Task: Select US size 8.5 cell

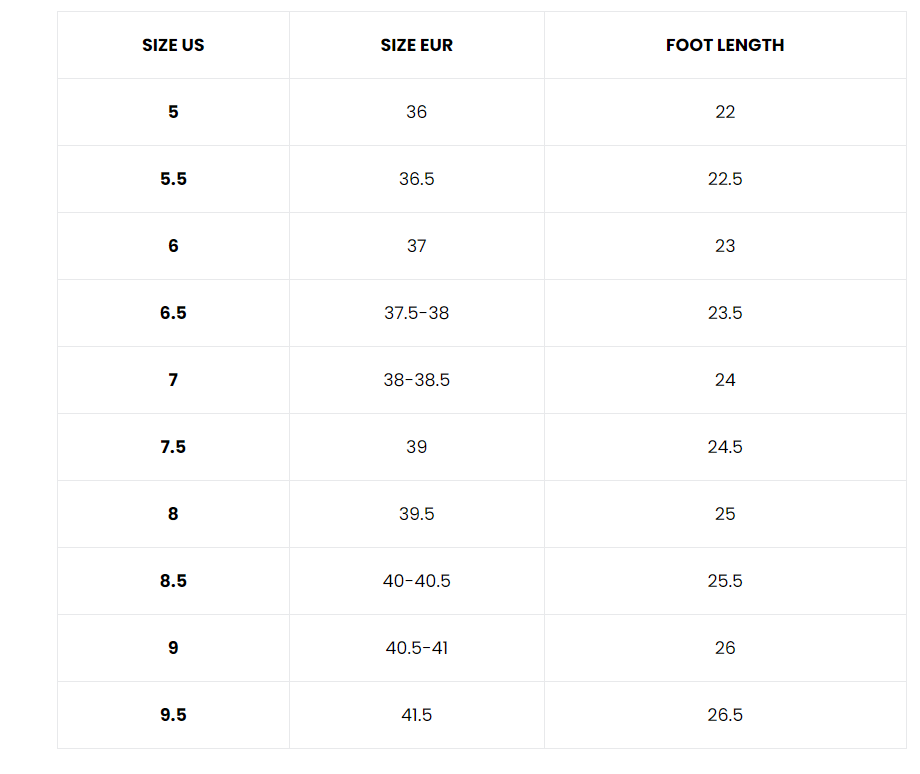Action: click(173, 581)
